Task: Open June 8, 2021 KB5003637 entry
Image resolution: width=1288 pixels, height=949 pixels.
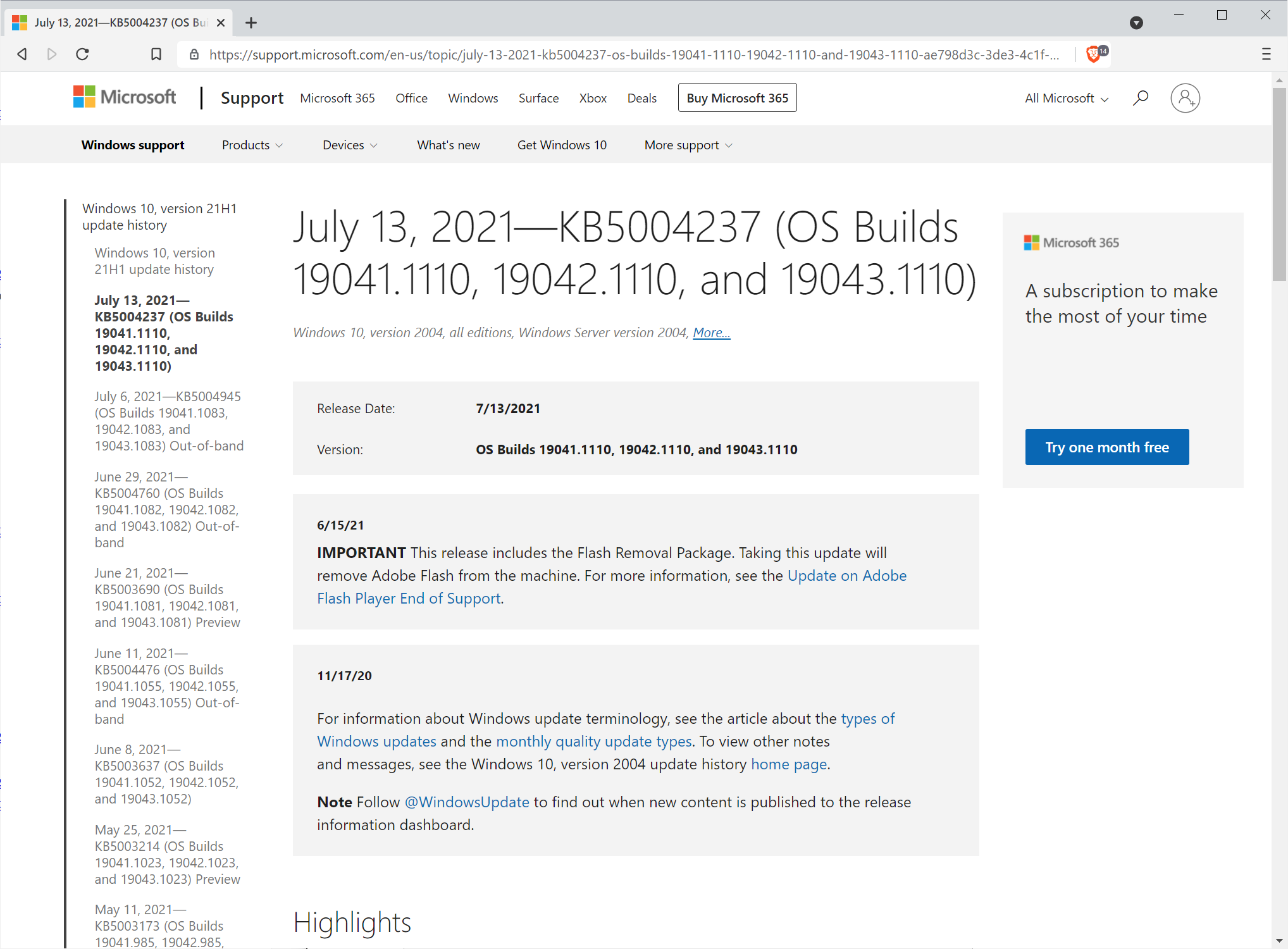Action: pyautogui.click(x=167, y=774)
